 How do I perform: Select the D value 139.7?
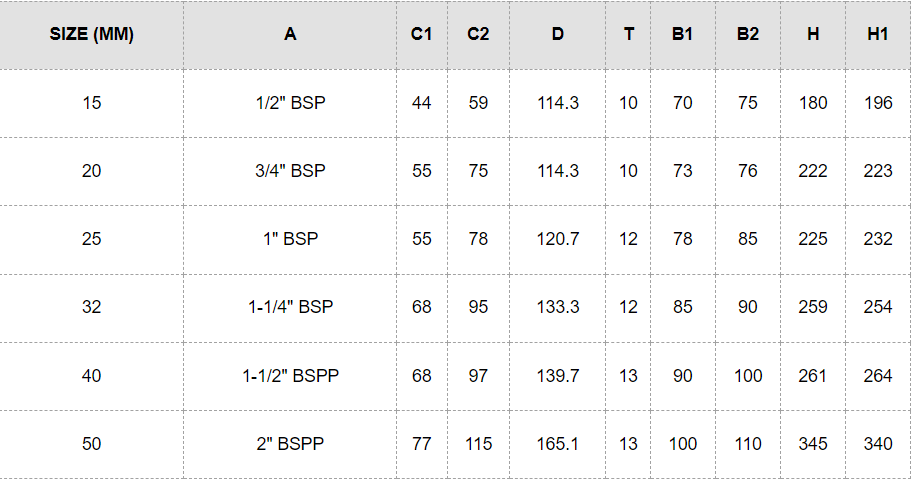point(558,376)
